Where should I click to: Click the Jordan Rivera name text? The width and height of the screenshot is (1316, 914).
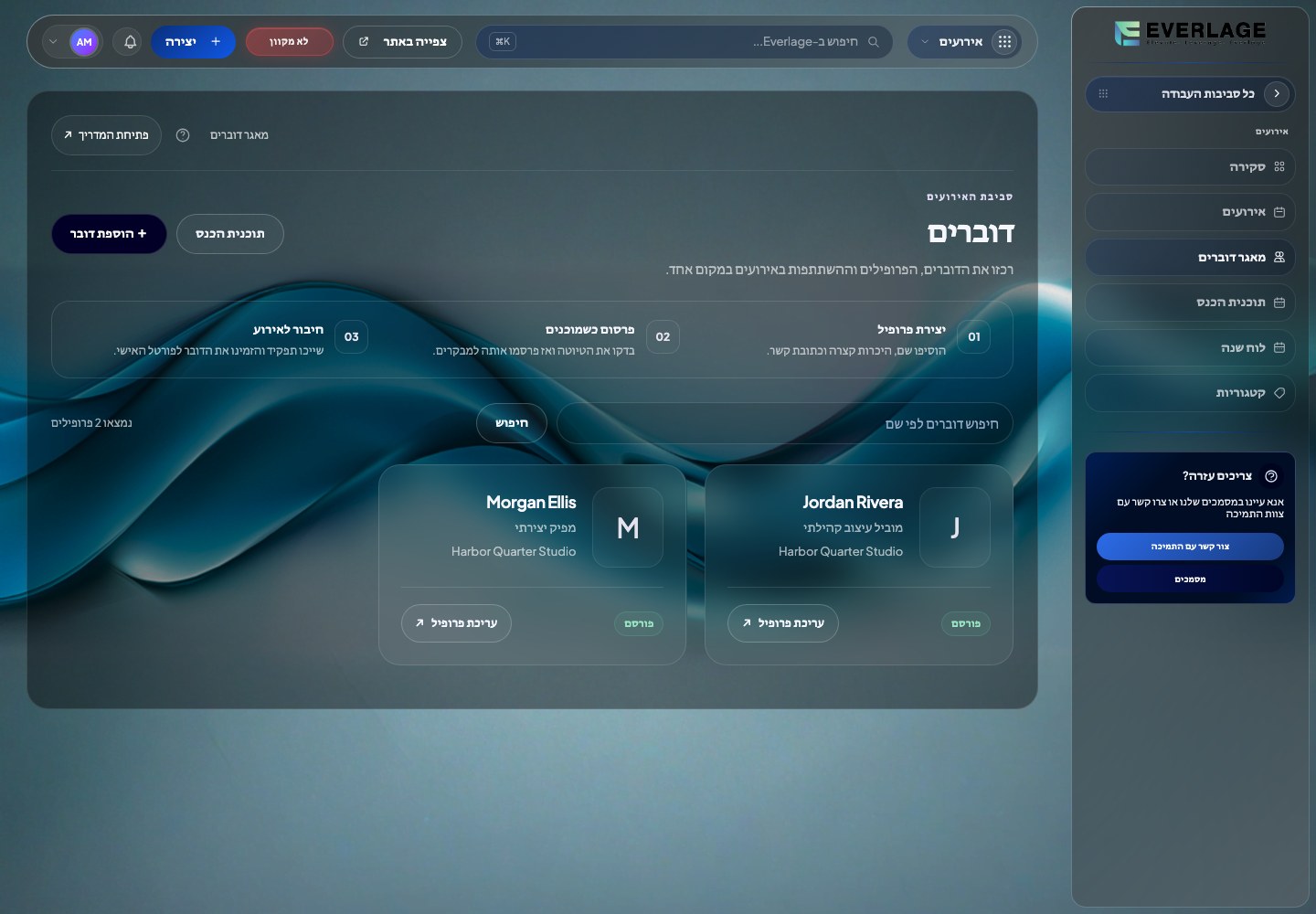pyautogui.click(x=853, y=503)
